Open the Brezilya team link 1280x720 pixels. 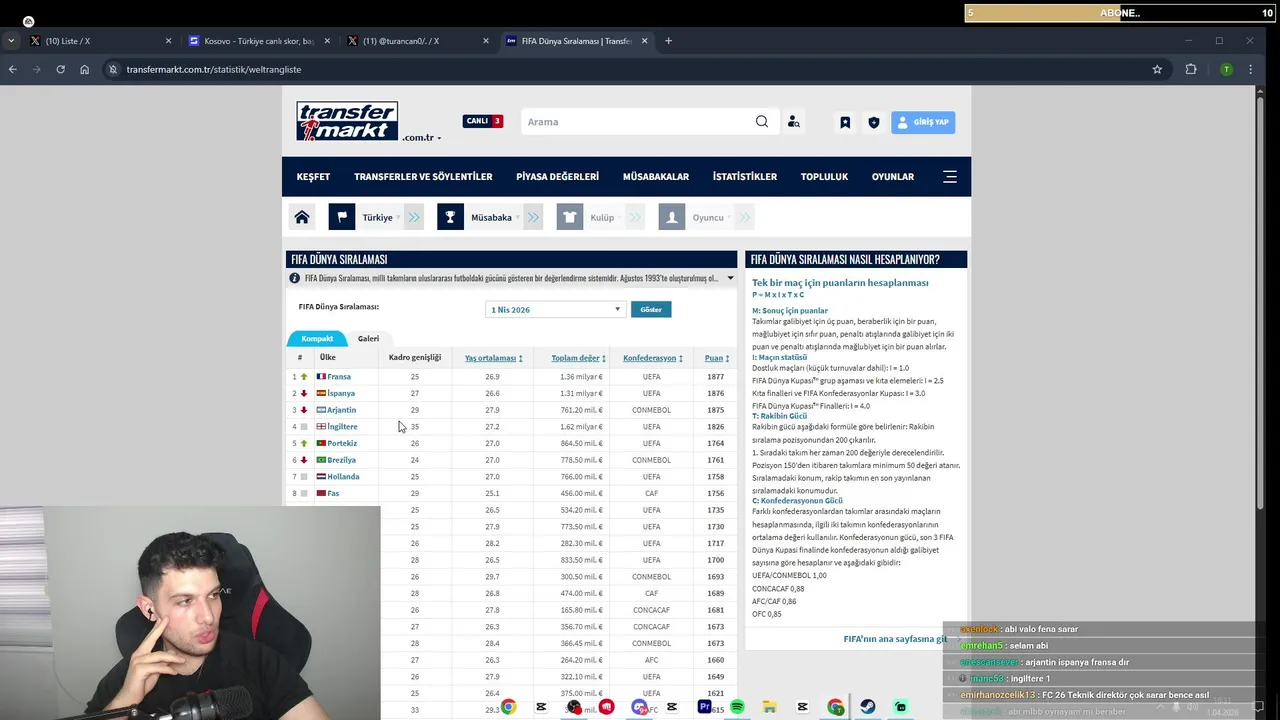tap(342, 460)
